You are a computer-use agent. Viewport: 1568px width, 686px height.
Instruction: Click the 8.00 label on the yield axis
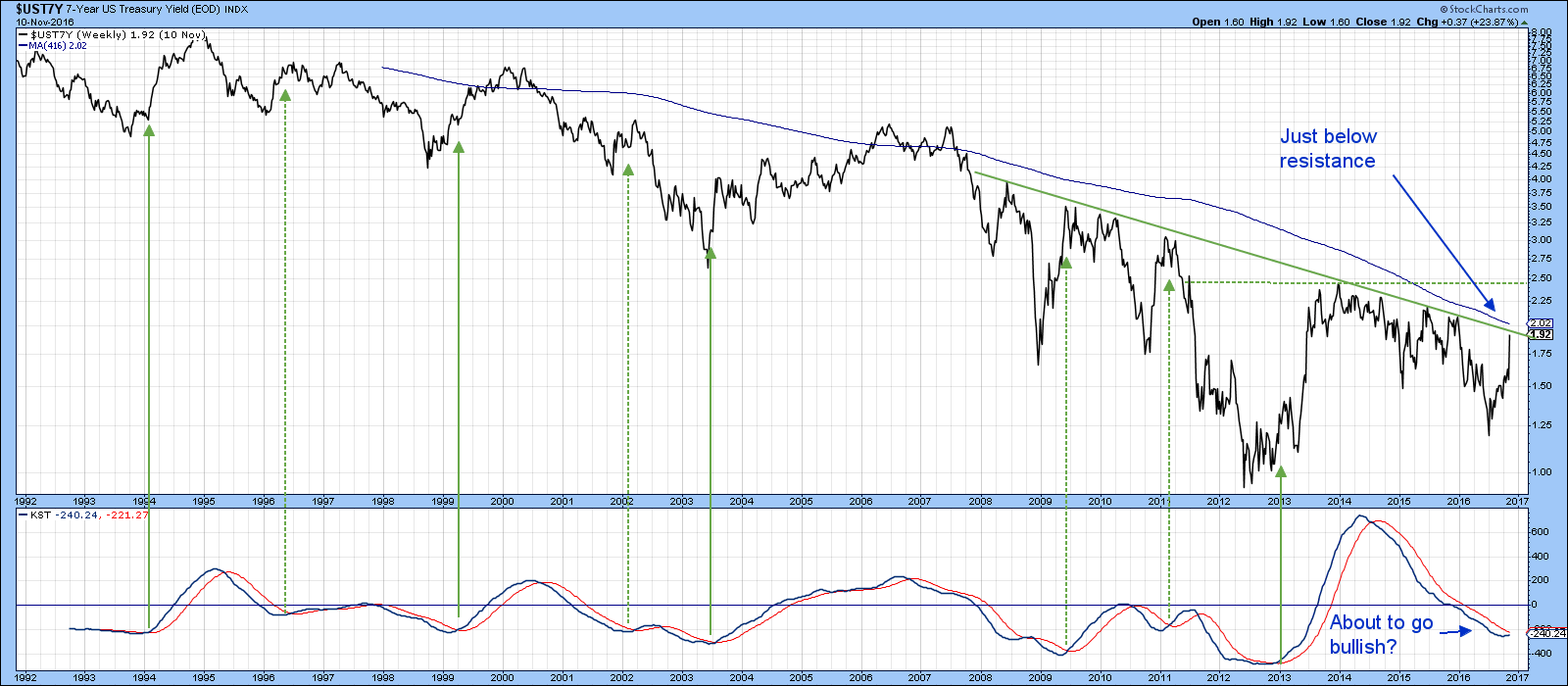pos(1542,32)
